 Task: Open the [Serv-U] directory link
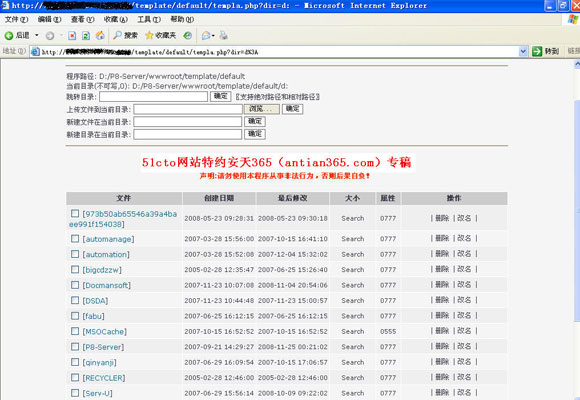[x=97, y=393]
